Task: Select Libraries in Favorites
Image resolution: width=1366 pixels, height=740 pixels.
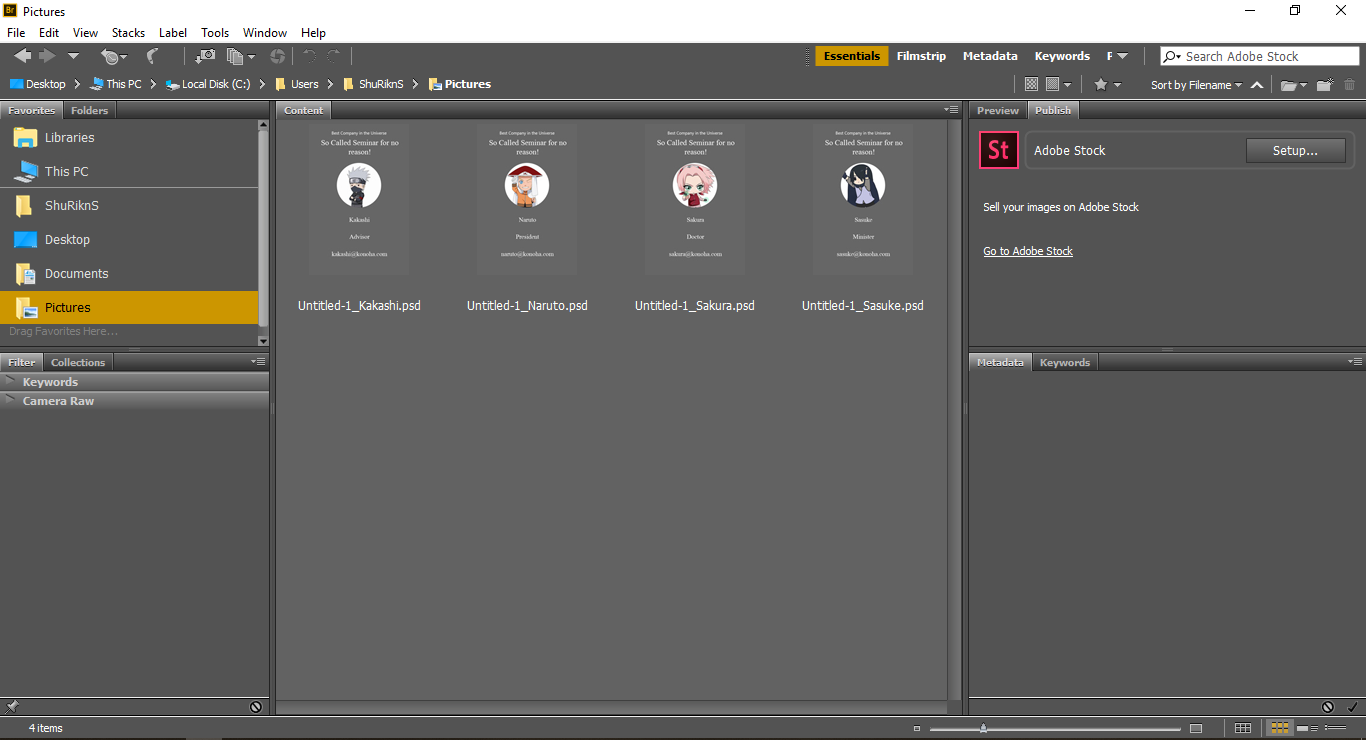Action: point(129,138)
